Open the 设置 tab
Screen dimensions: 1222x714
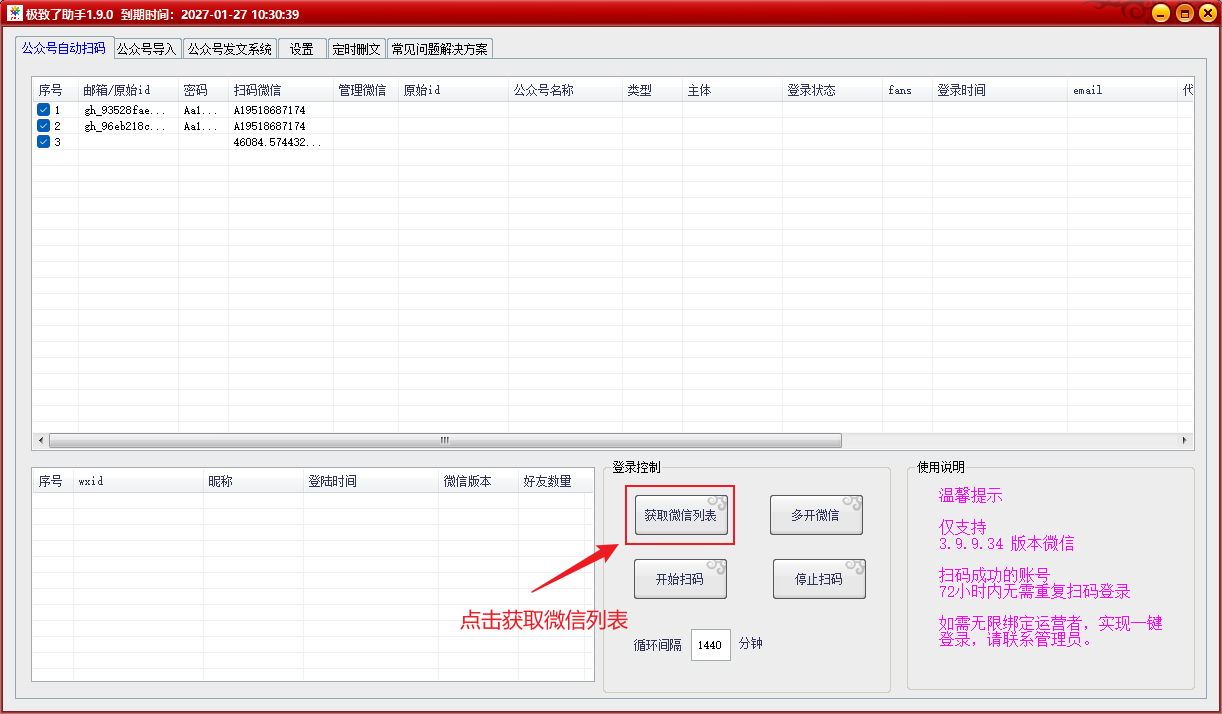coord(302,49)
